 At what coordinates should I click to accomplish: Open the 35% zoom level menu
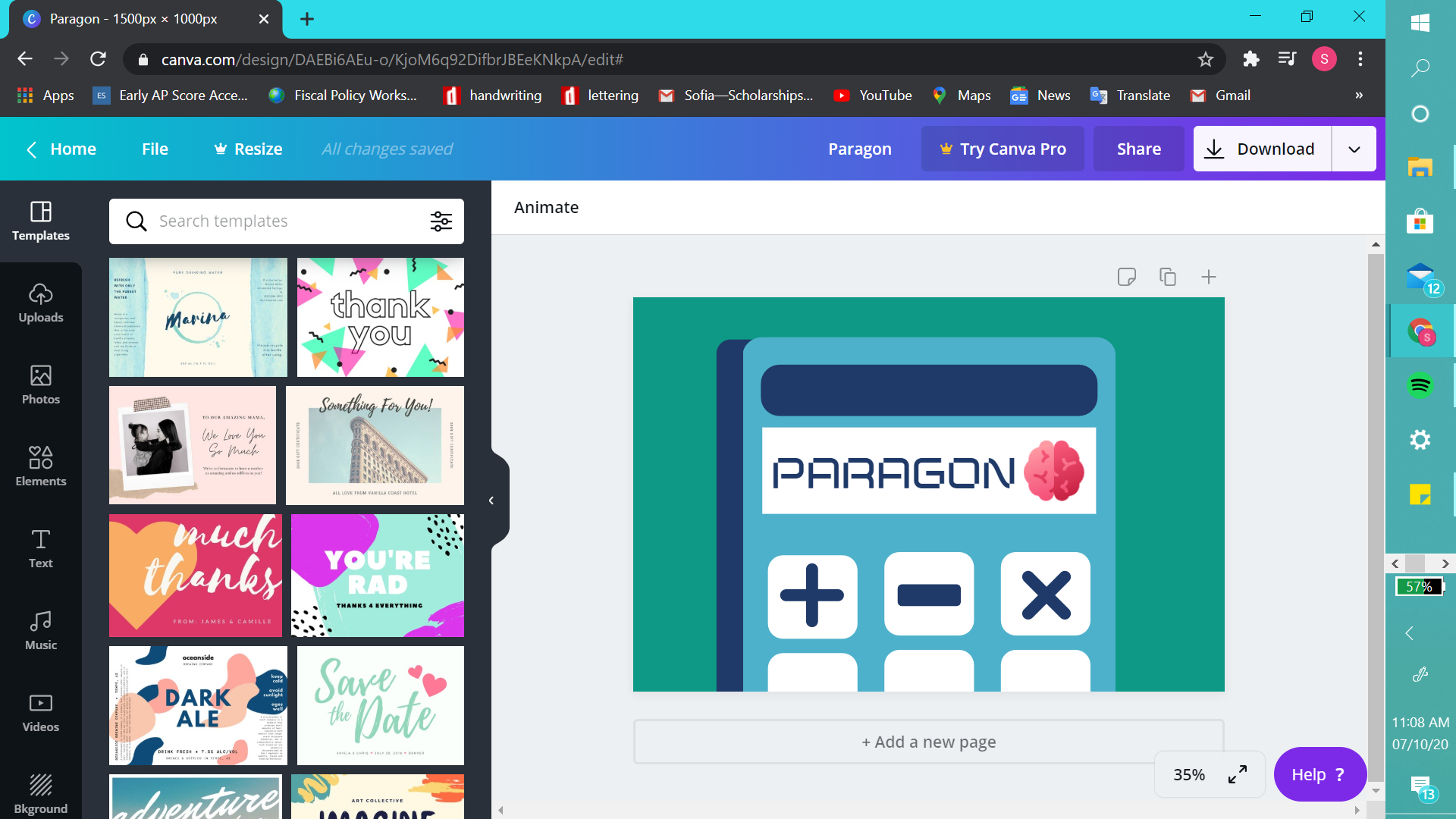click(x=1188, y=774)
